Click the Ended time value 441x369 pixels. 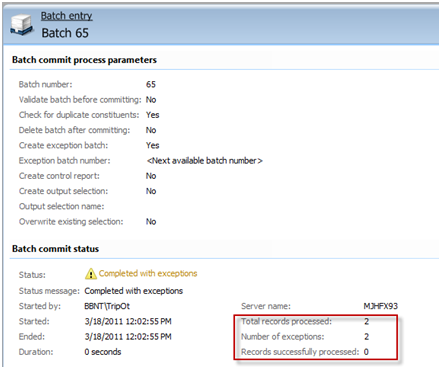128,337
